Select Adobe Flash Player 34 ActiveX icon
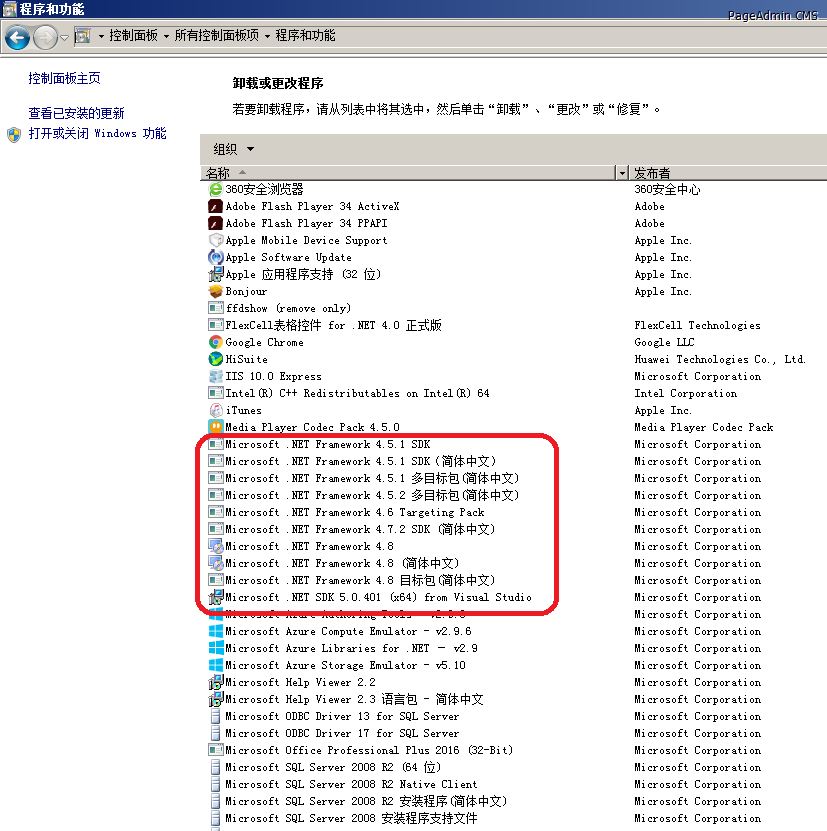Screen dimensions: 827x831 pyautogui.click(x=215, y=207)
